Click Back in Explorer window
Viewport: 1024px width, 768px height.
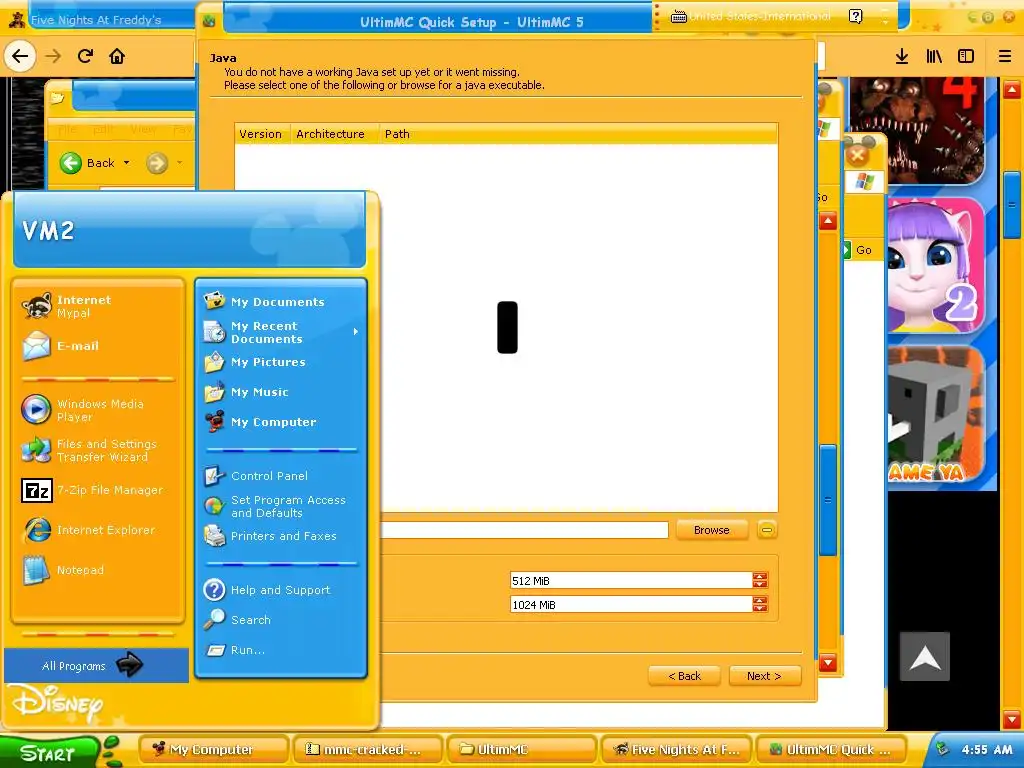[x=88, y=163]
